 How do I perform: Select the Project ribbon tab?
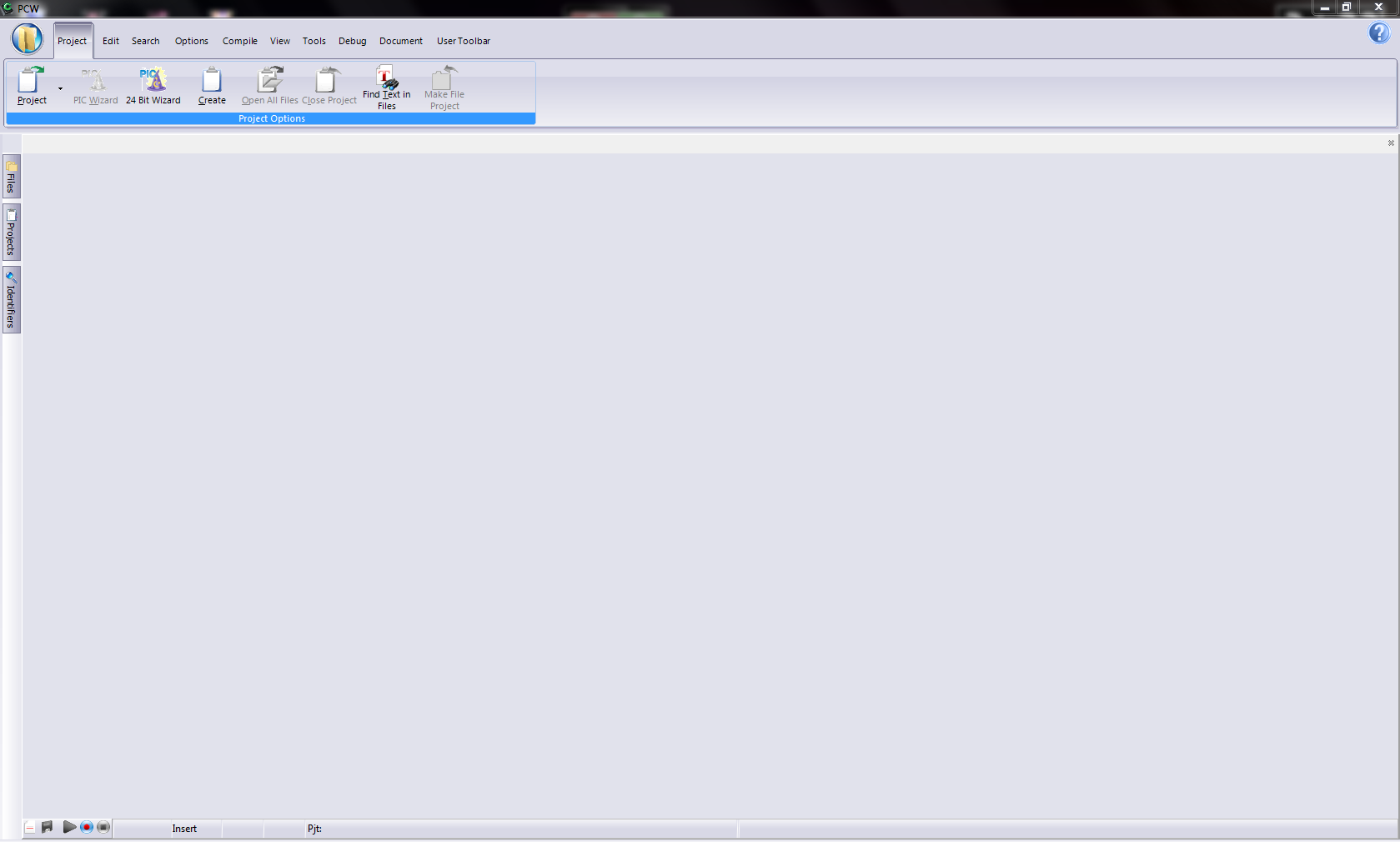[x=73, y=41]
